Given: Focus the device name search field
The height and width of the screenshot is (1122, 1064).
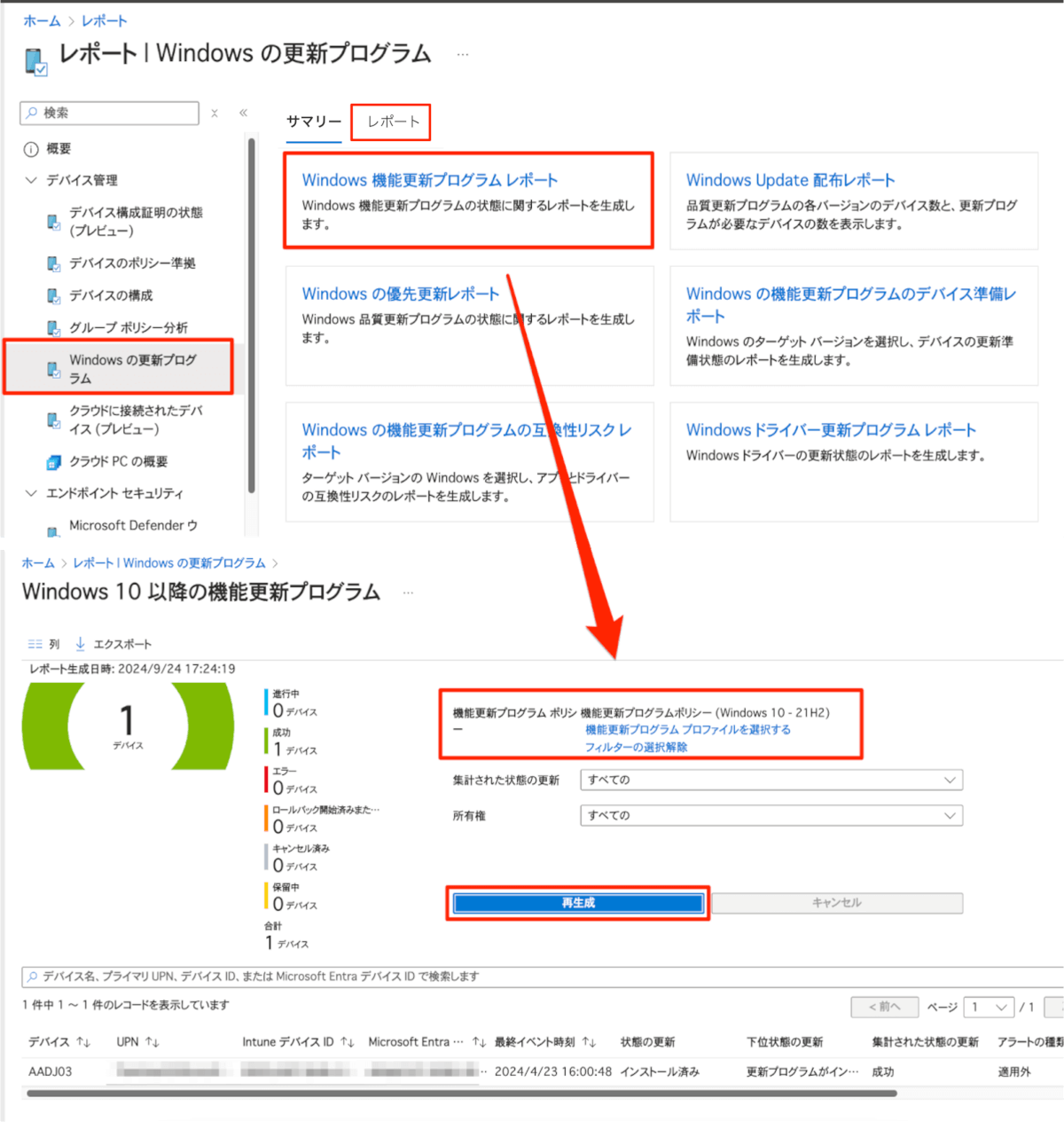Looking at the screenshot, I should [x=543, y=977].
